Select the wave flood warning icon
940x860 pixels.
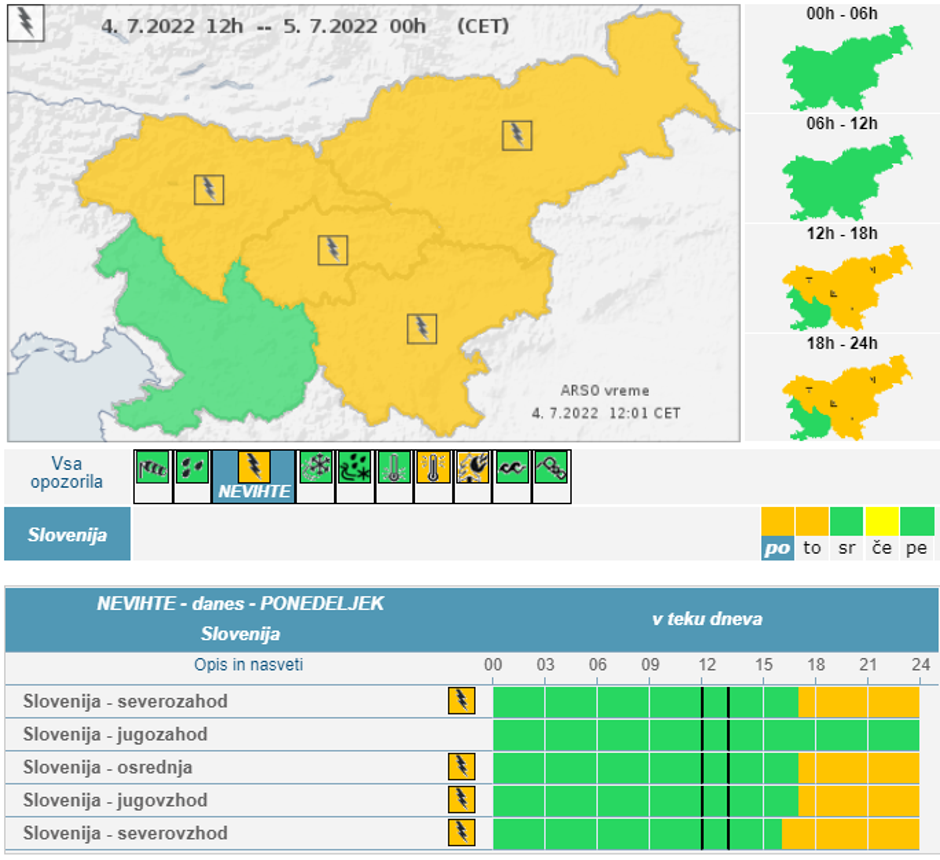[x=512, y=467]
